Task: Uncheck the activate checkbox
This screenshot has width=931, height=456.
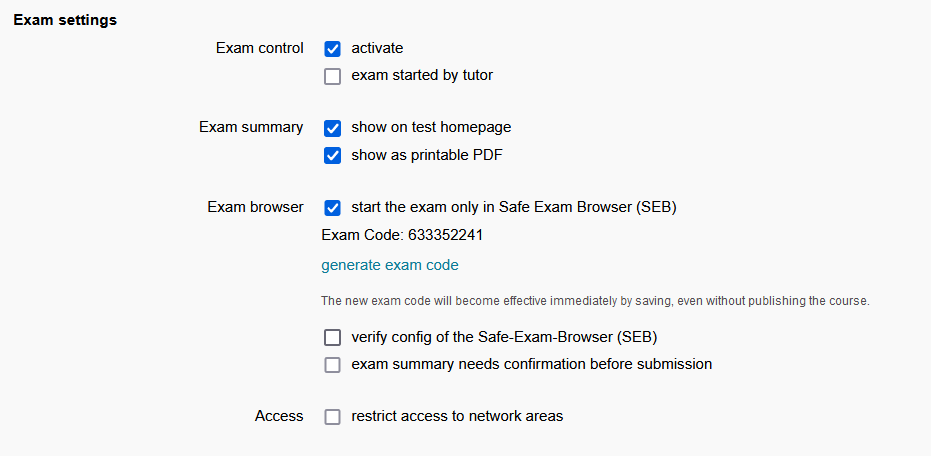Action: (x=333, y=48)
